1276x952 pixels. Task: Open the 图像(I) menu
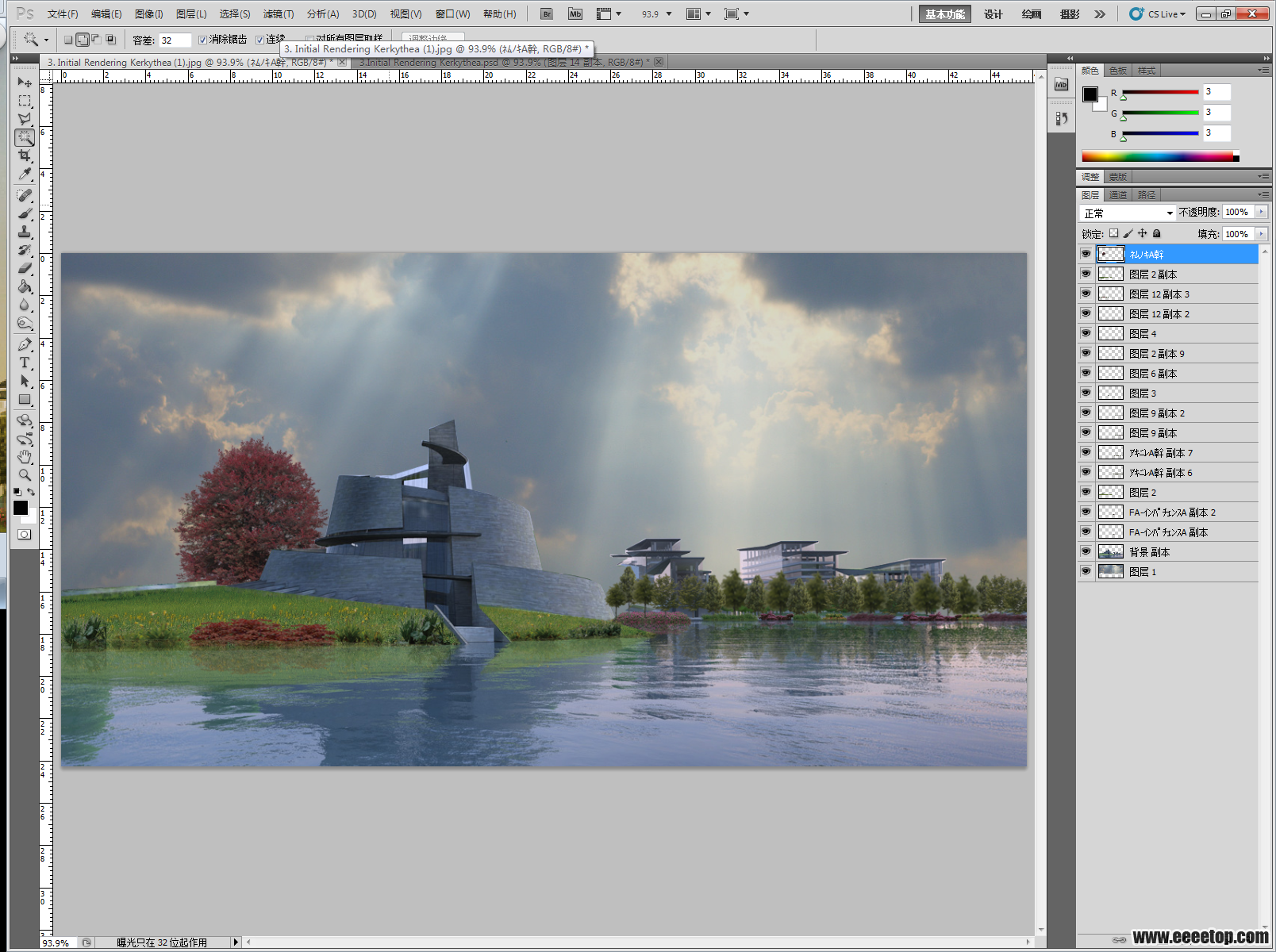click(x=149, y=14)
